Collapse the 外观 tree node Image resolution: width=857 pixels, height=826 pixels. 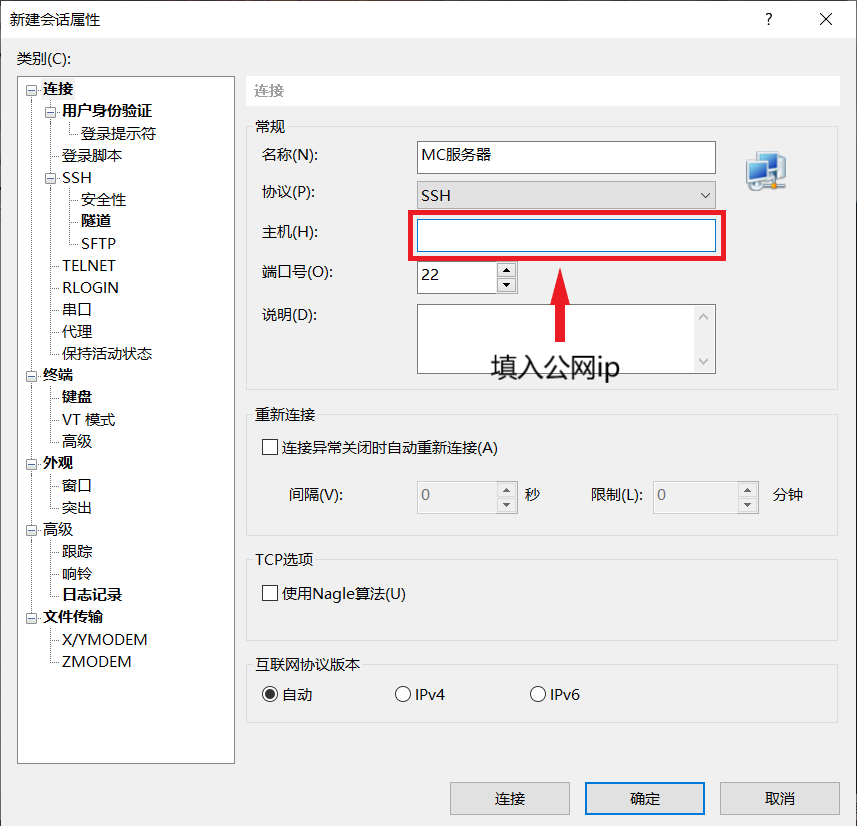(32, 464)
